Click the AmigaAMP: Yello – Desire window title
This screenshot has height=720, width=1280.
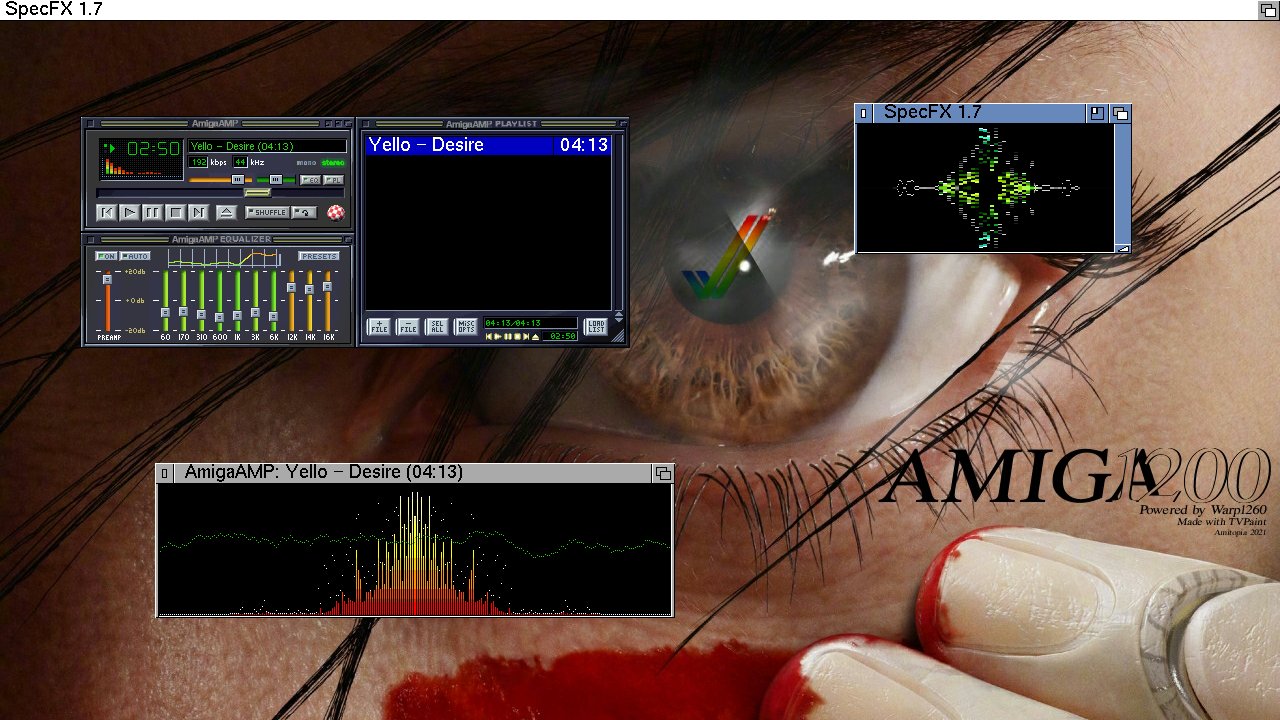[324, 473]
